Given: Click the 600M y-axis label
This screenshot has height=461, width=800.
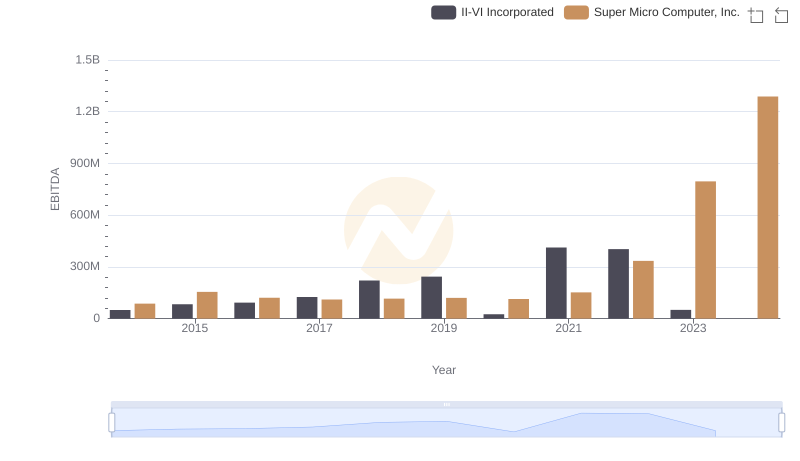Looking at the screenshot, I should pyautogui.click(x=85, y=215).
